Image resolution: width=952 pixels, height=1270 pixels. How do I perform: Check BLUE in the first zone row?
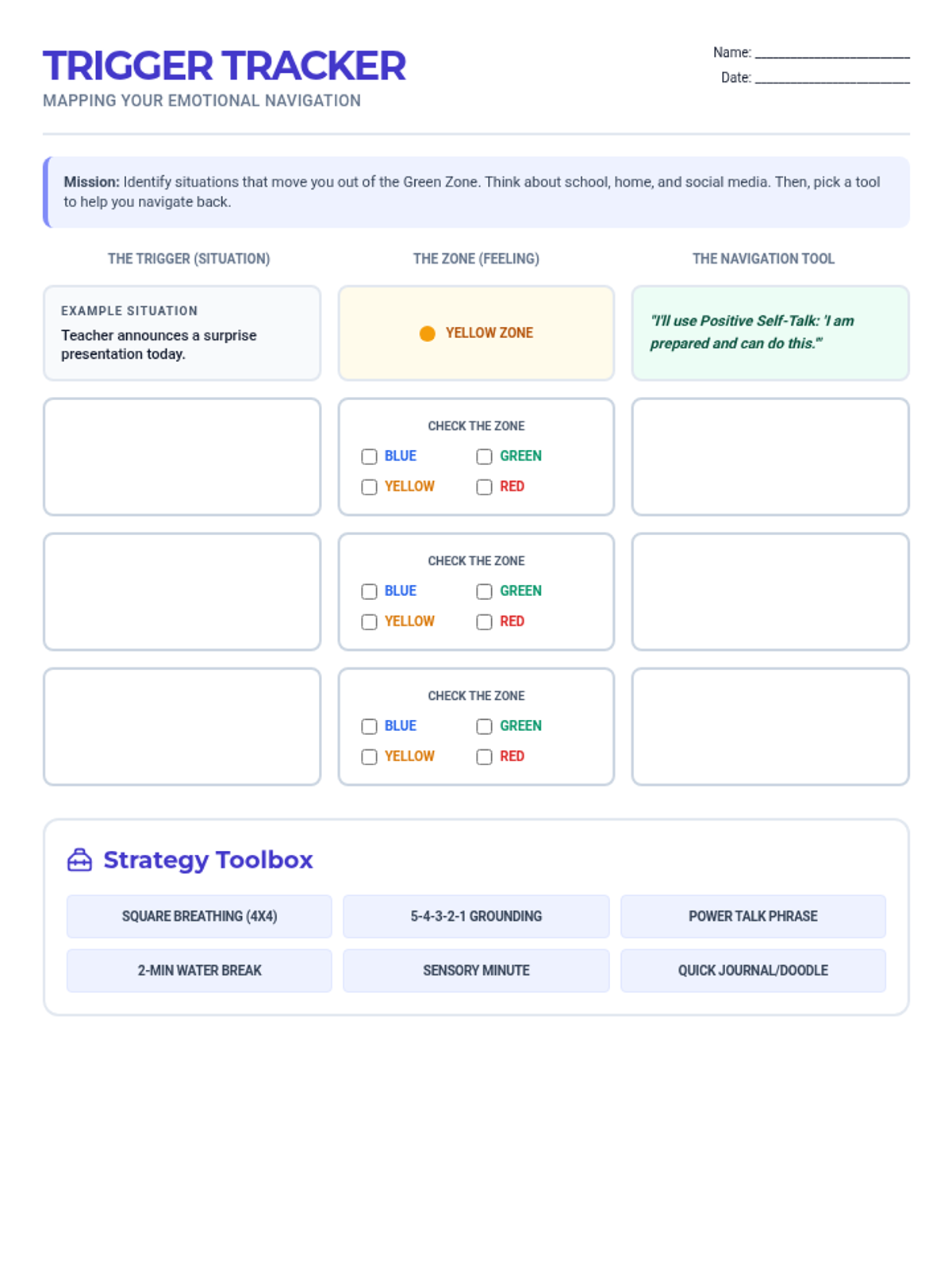pyautogui.click(x=369, y=456)
